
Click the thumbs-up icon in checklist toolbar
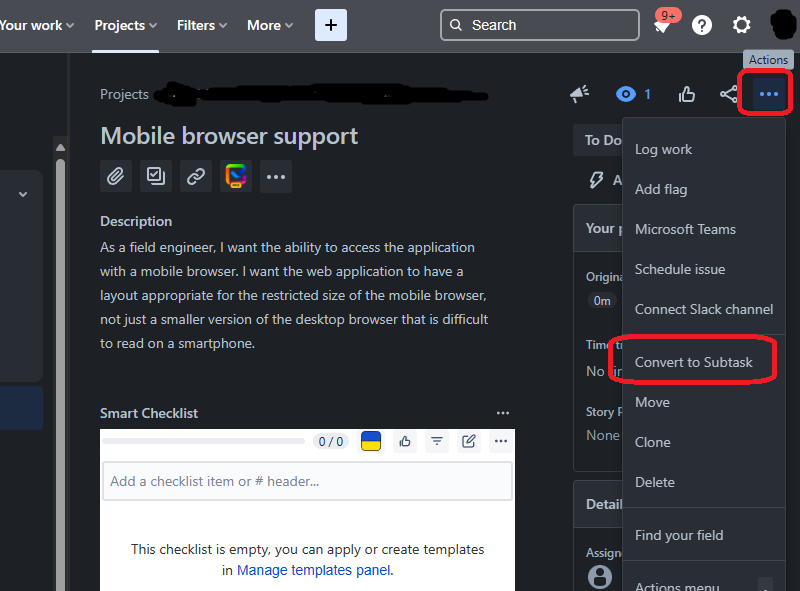pos(405,441)
